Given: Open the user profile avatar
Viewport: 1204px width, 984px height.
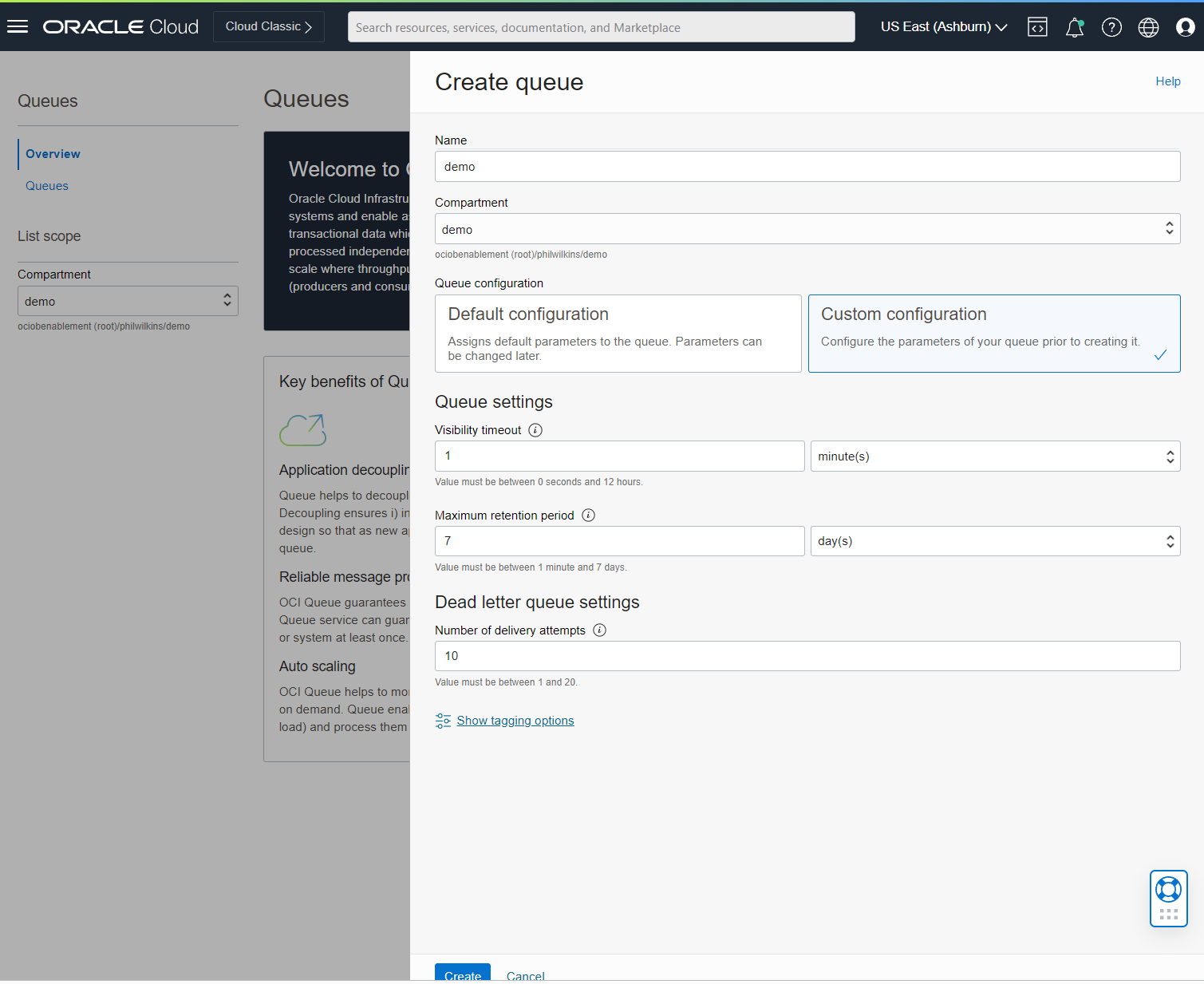Looking at the screenshot, I should (x=1184, y=26).
